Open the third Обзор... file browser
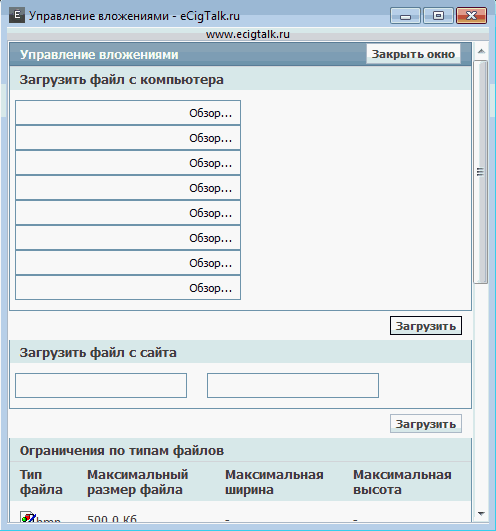Image resolution: width=496 pixels, height=531 pixels. (210, 163)
